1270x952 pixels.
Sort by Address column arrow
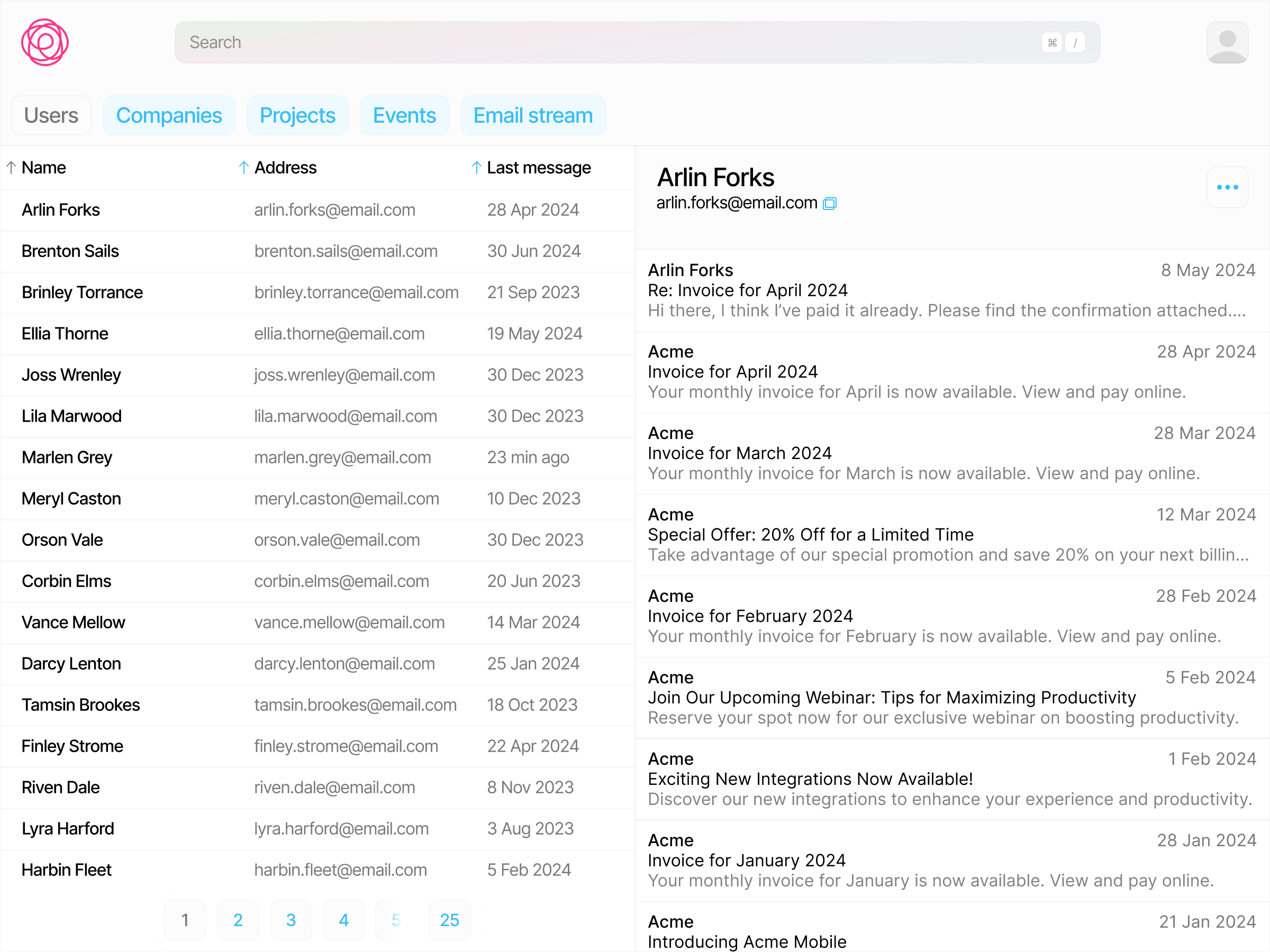(243, 168)
